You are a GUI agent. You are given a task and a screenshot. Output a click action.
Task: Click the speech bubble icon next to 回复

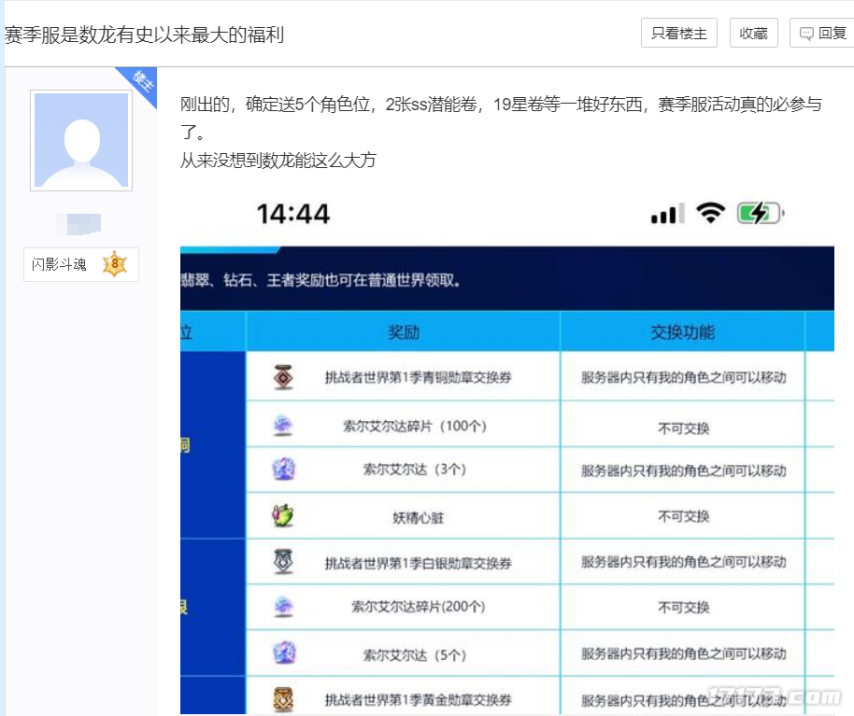pyautogui.click(x=808, y=33)
